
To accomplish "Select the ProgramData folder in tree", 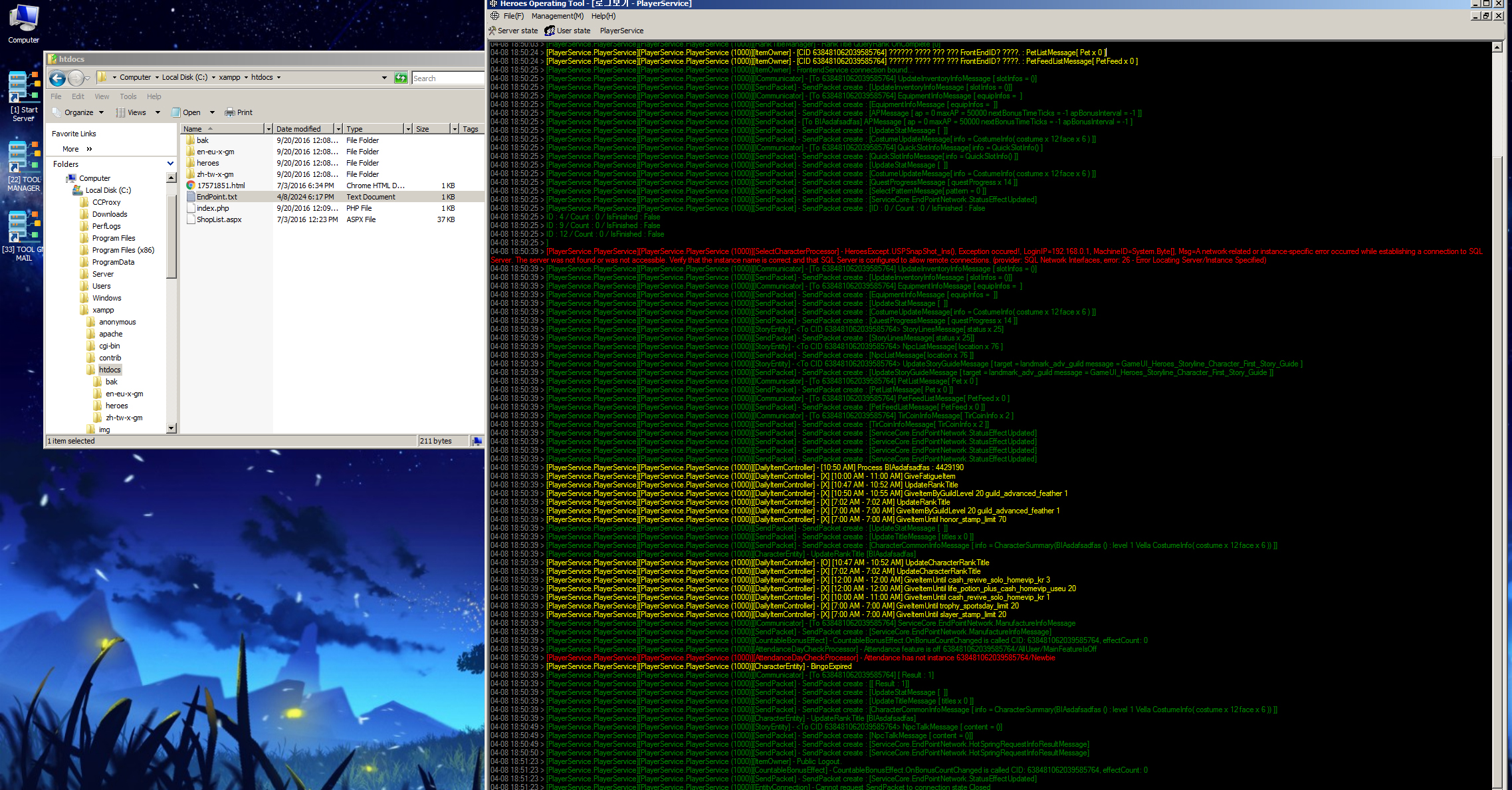I will 107,262.
